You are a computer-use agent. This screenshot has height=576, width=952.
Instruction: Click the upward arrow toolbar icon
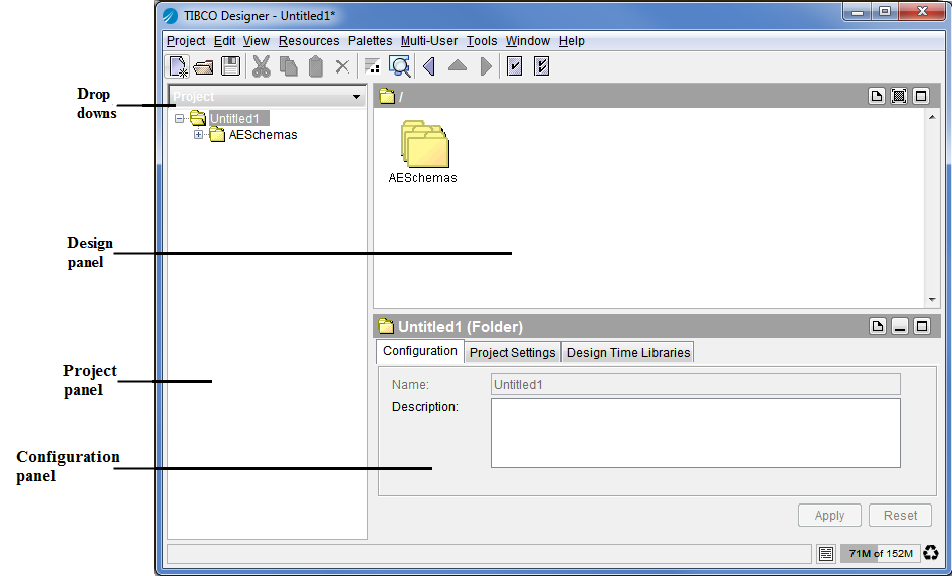457,66
